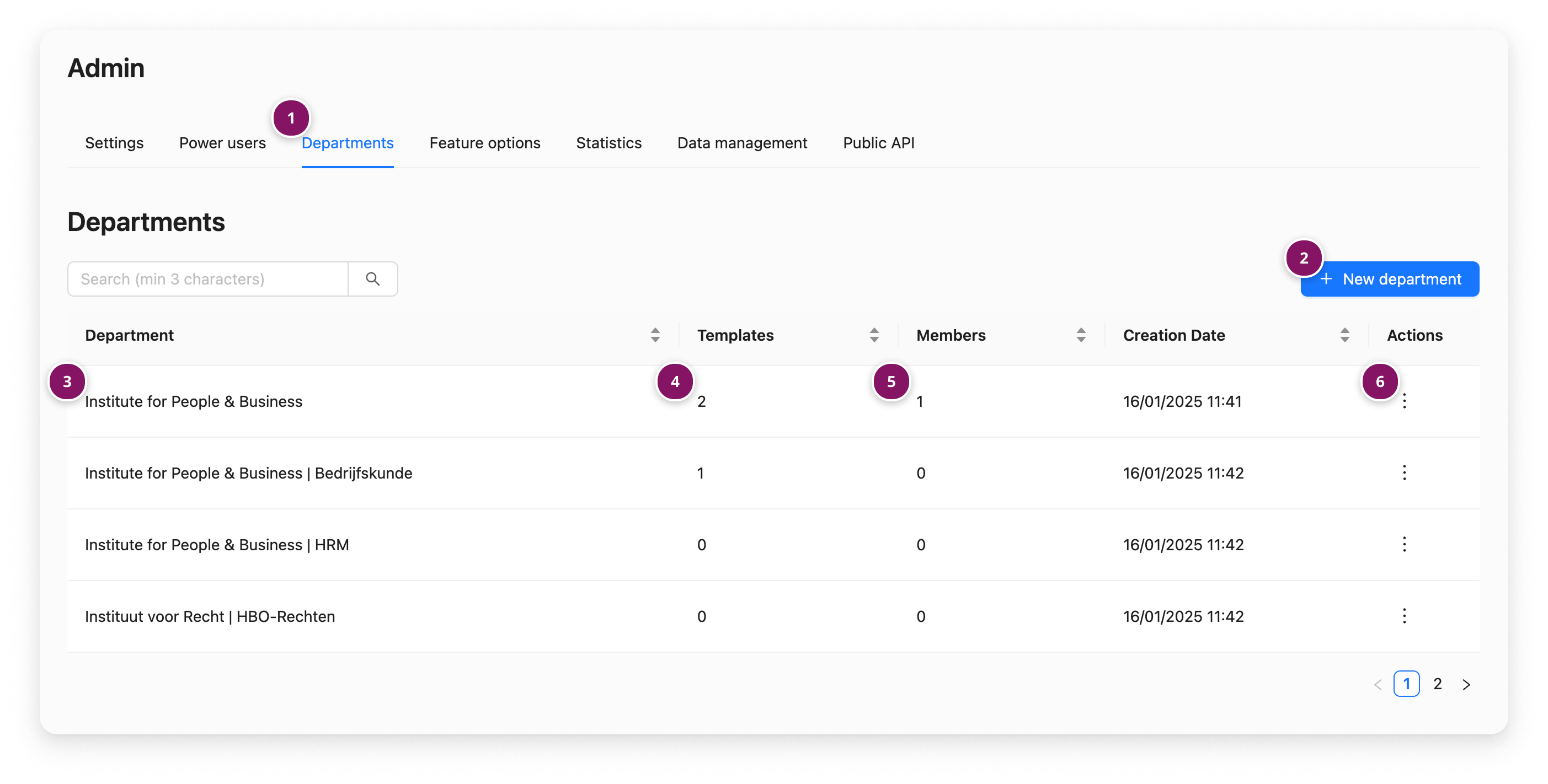The height and width of the screenshot is (784, 1548).
Task: Switch to the Settings tab
Action: [114, 143]
